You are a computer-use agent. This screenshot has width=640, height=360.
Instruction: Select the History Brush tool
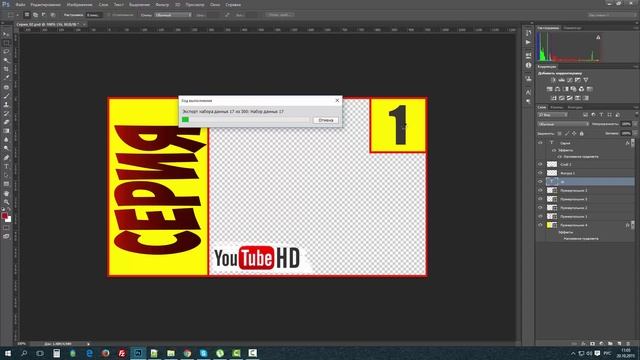[x=6, y=113]
